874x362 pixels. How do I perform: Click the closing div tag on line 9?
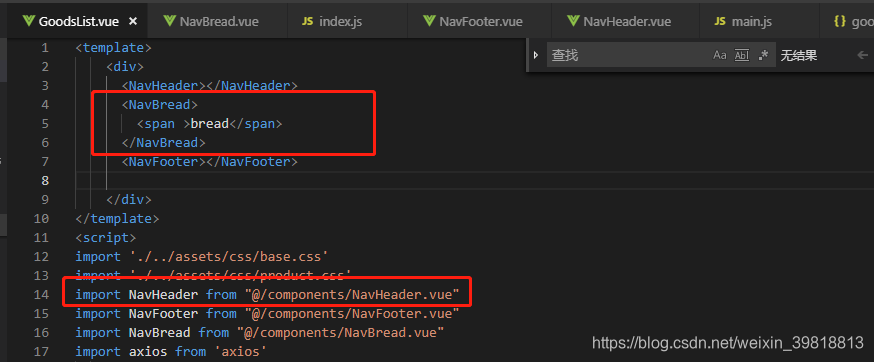pos(129,199)
